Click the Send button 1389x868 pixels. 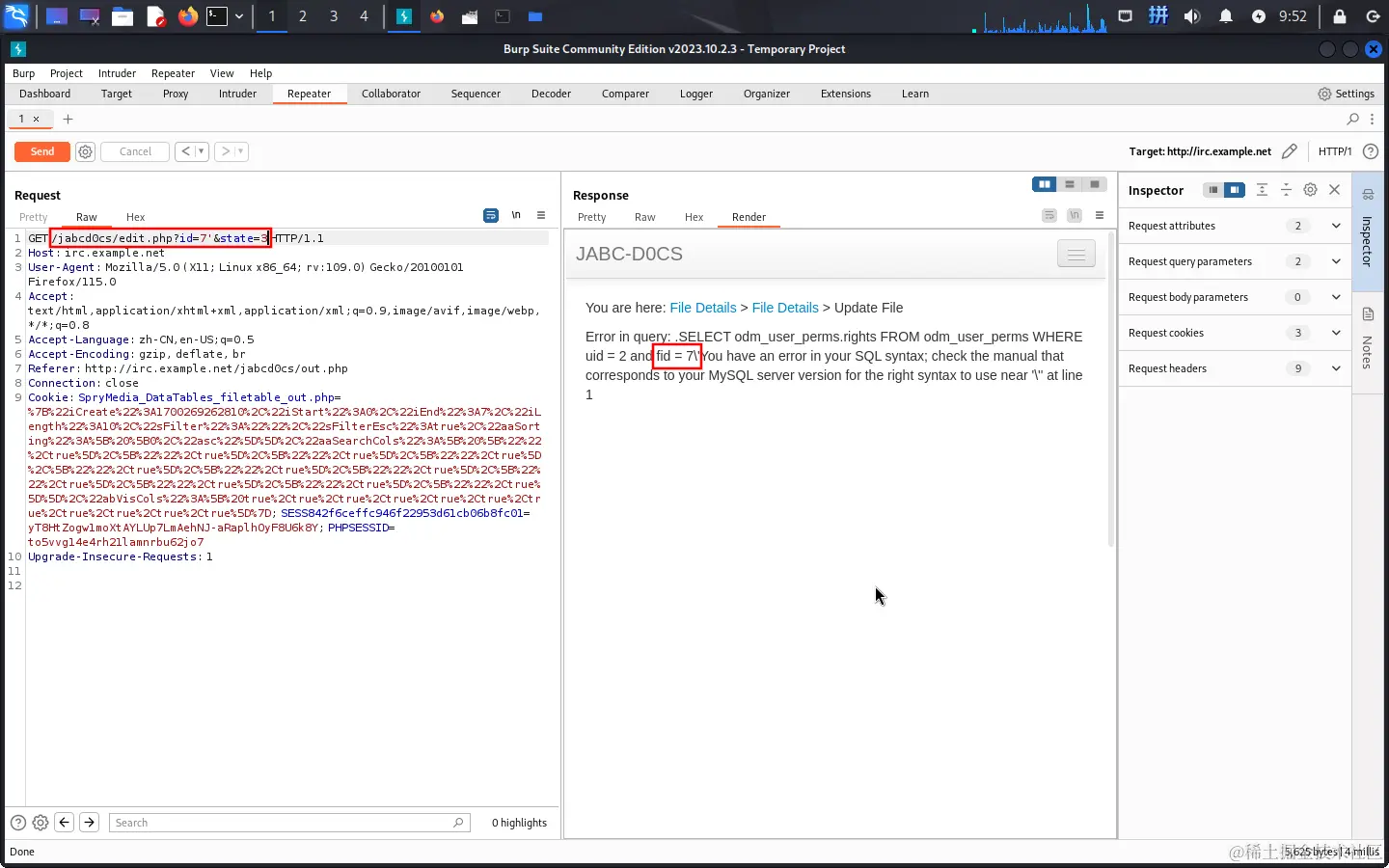tap(42, 151)
